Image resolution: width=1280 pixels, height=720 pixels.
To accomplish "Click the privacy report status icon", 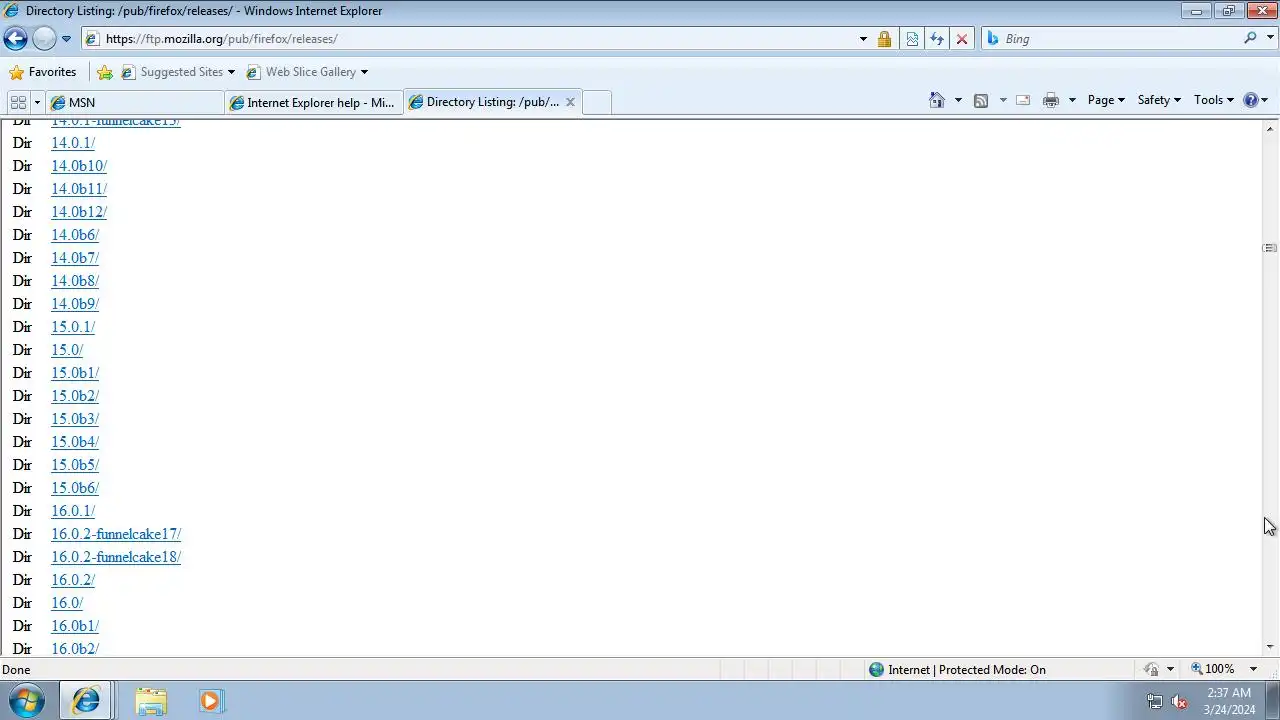I will click(x=1152, y=669).
